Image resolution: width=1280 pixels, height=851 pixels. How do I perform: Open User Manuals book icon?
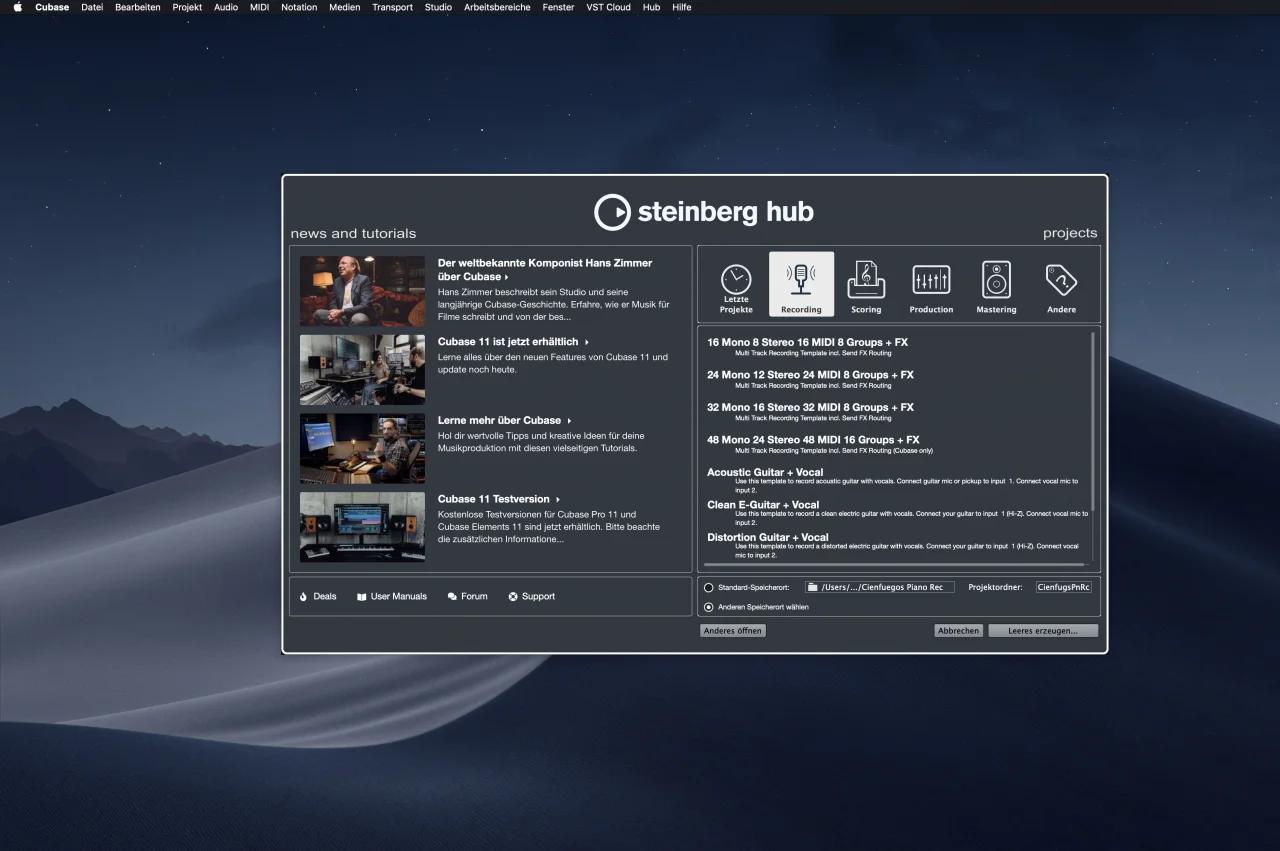[362, 597]
